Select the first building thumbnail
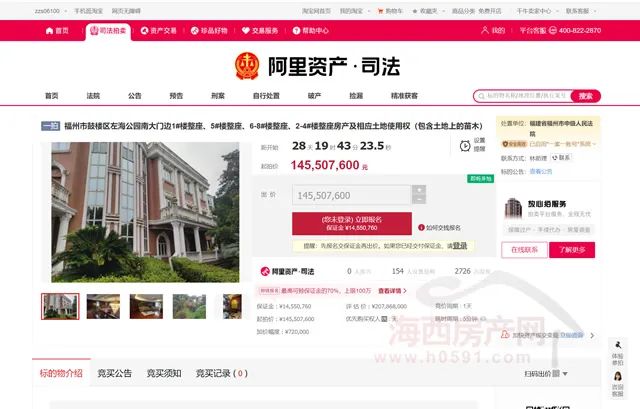Screen dimensions: 640x409 click(x=60, y=306)
